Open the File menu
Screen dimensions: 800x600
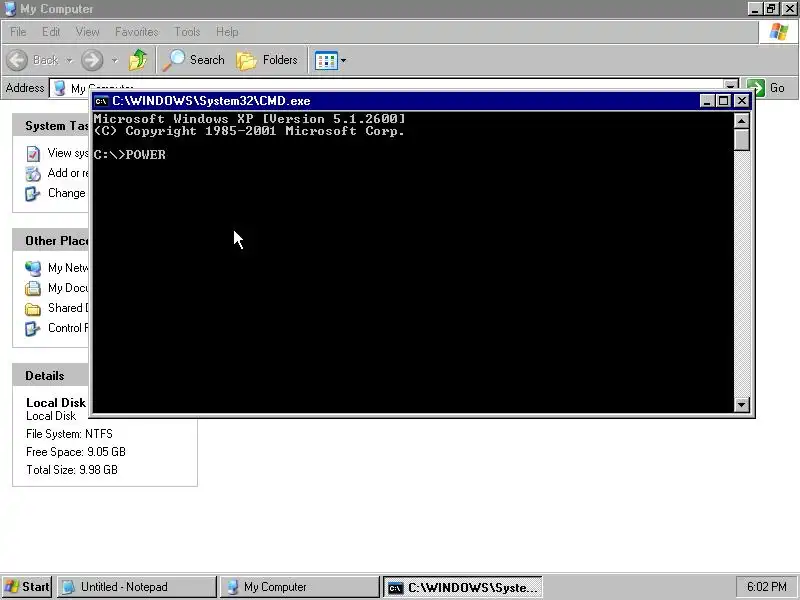[x=18, y=32]
